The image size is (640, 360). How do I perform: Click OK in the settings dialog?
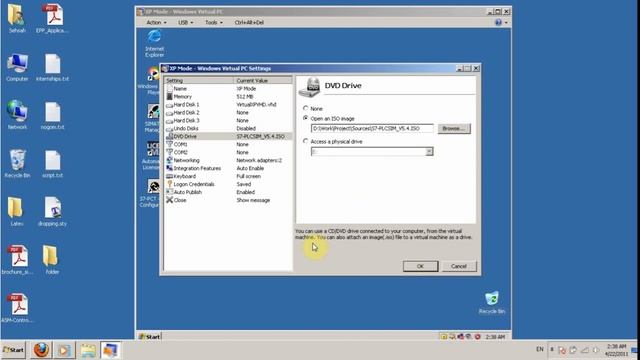[420, 266]
